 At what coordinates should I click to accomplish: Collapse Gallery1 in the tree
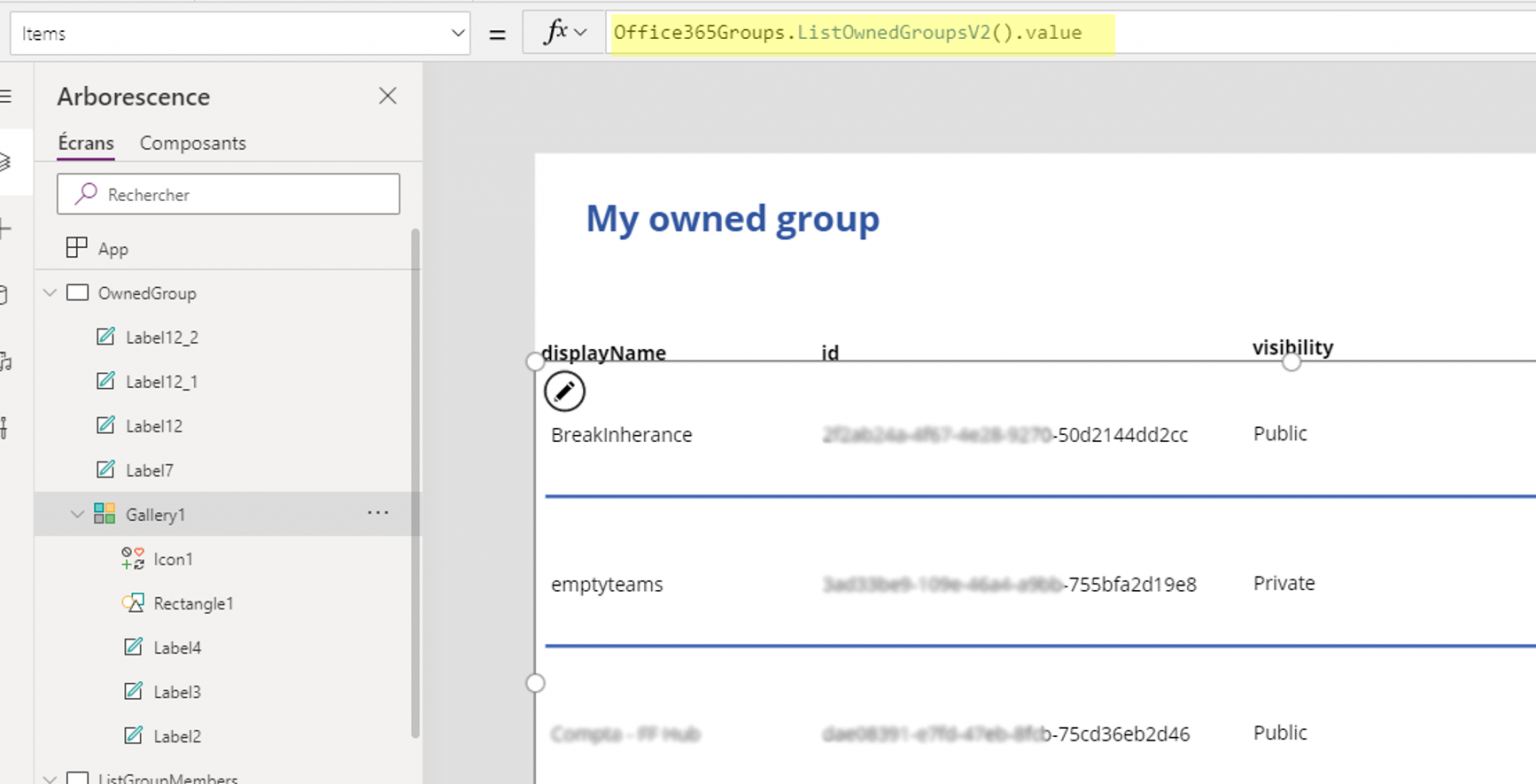coord(78,514)
